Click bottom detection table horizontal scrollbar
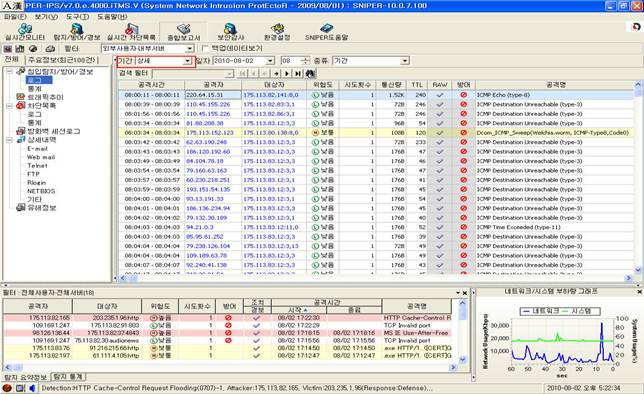644x394 pixels. [x=230, y=367]
